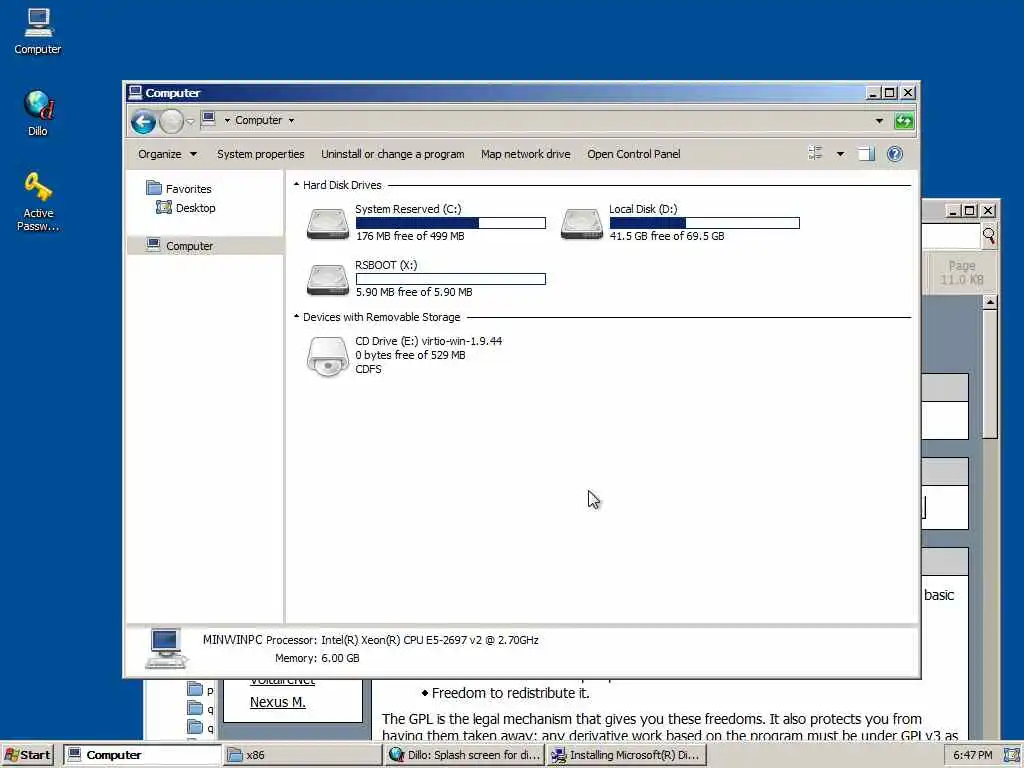This screenshot has width=1024, height=768.
Task: Select Uninstall or change a program
Action: [x=392, y=154]
